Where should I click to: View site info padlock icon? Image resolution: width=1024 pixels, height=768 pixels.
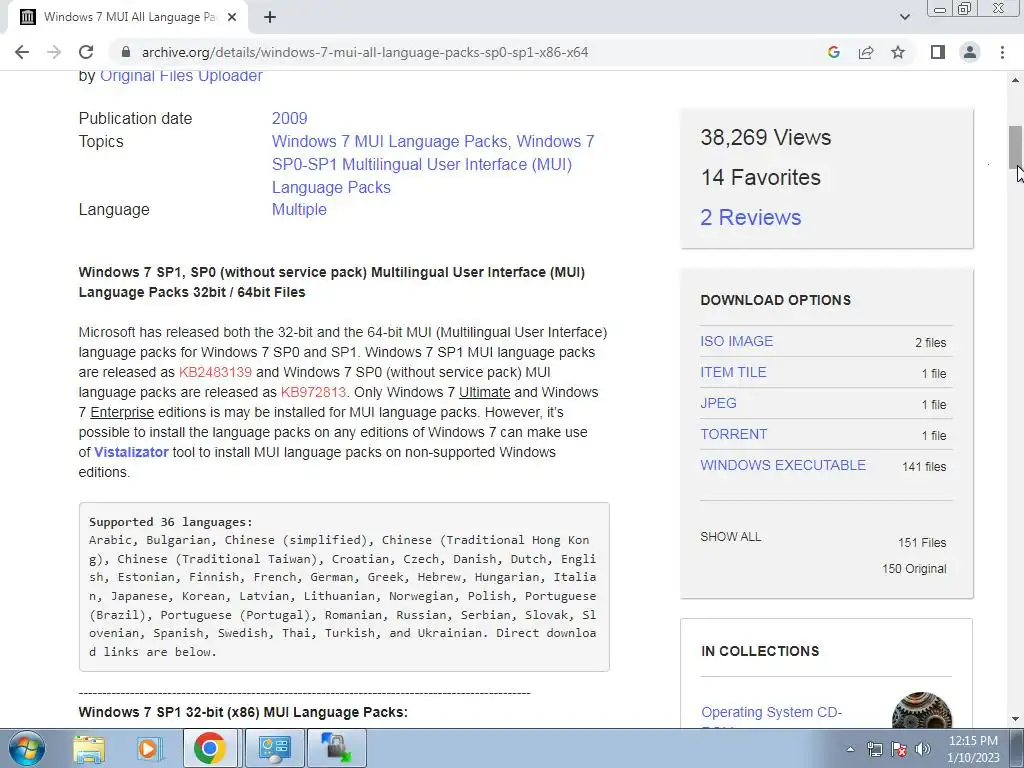126,52
